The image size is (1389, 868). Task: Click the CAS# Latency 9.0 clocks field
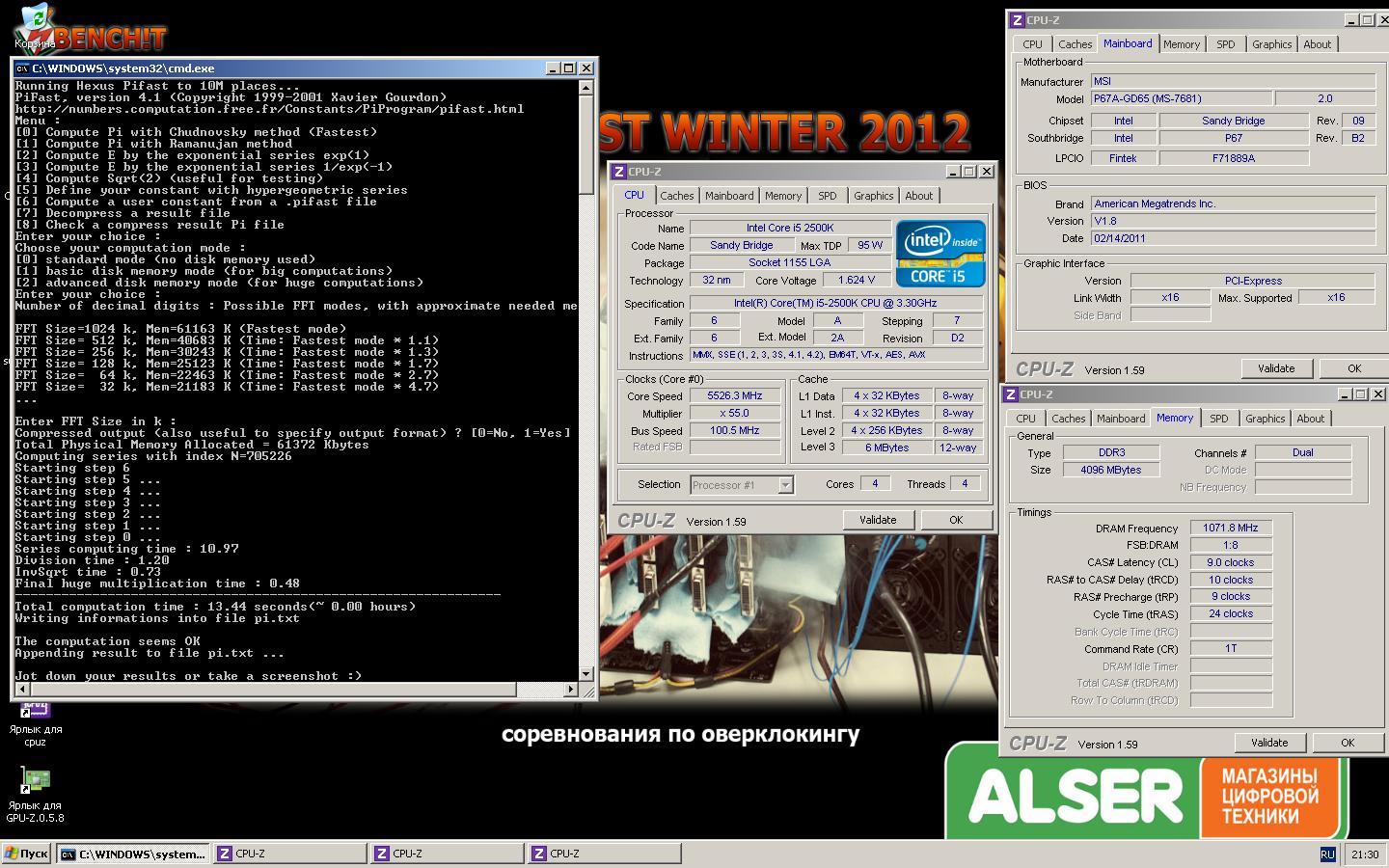pos(1231,562)
